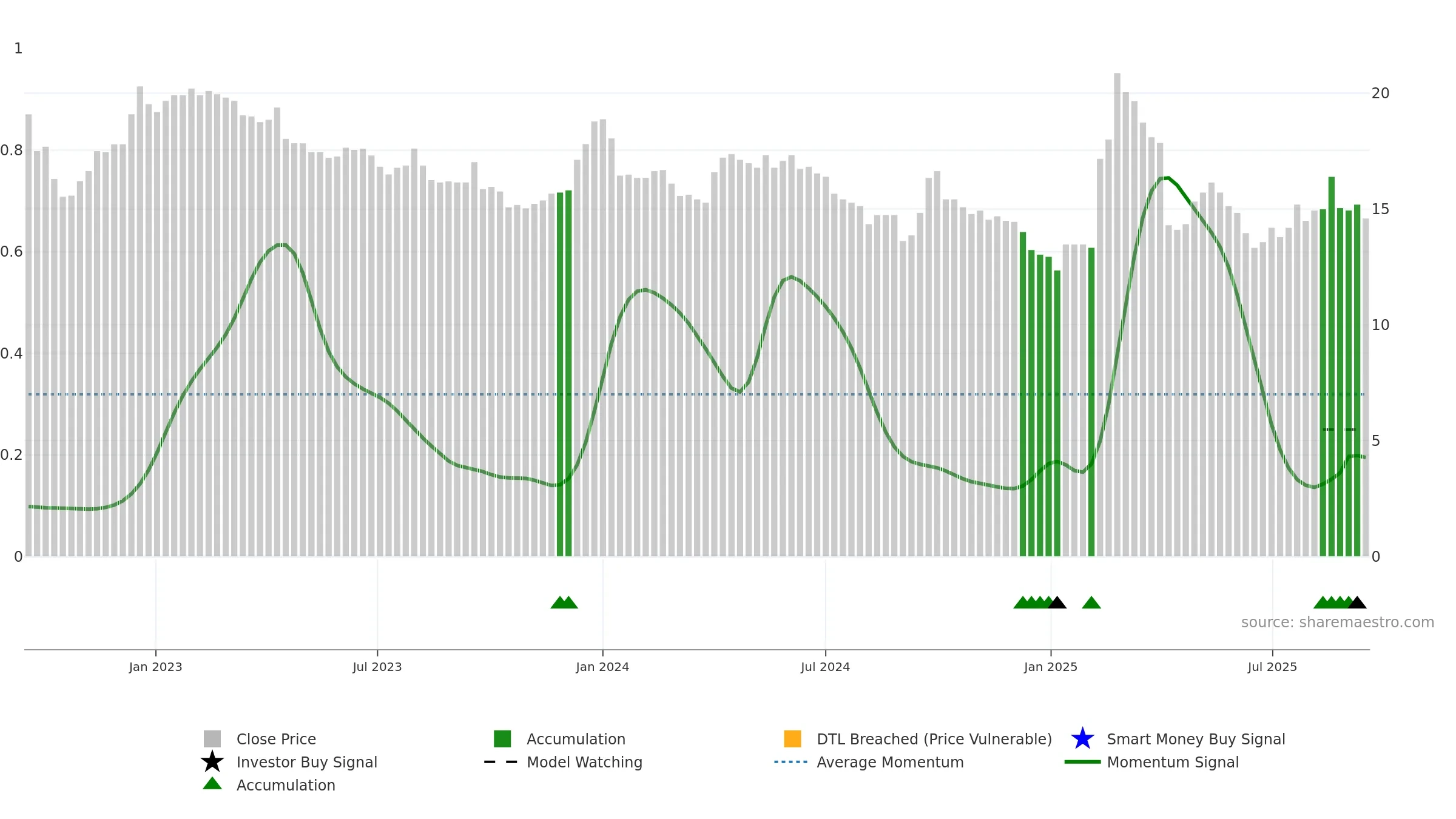Screen dimensions: 1456x819
Task: Click the blue Smart Money Buy Signal star
Action: click(1082, 739)
